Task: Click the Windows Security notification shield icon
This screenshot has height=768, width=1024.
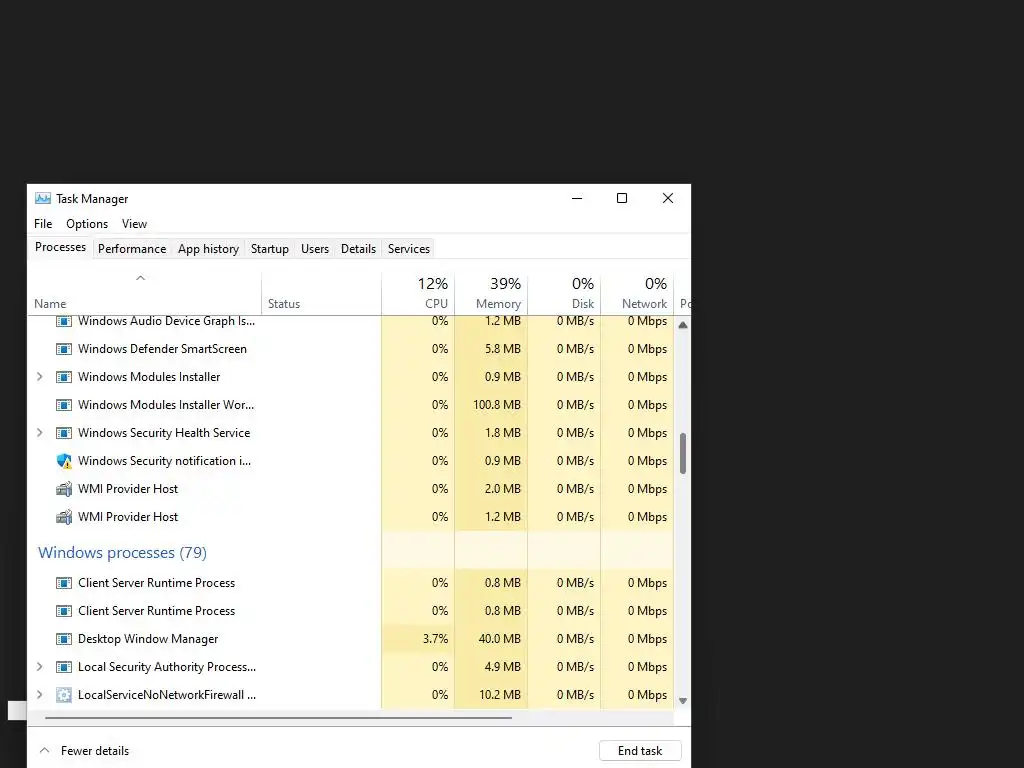Action: pos(63,461)
